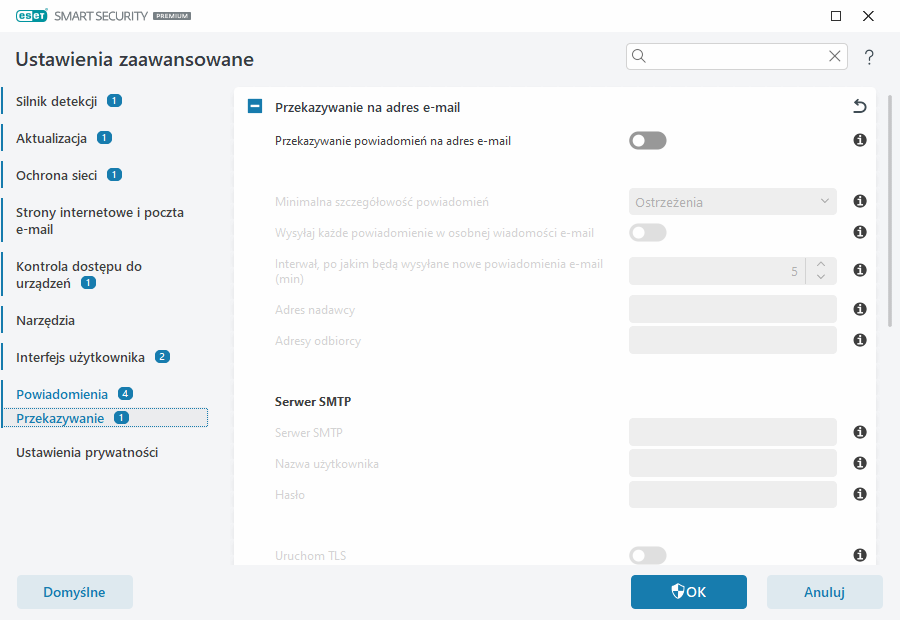900x620 pixels.
Task: Open help via the question mark icon
Action: pos(869,57)
